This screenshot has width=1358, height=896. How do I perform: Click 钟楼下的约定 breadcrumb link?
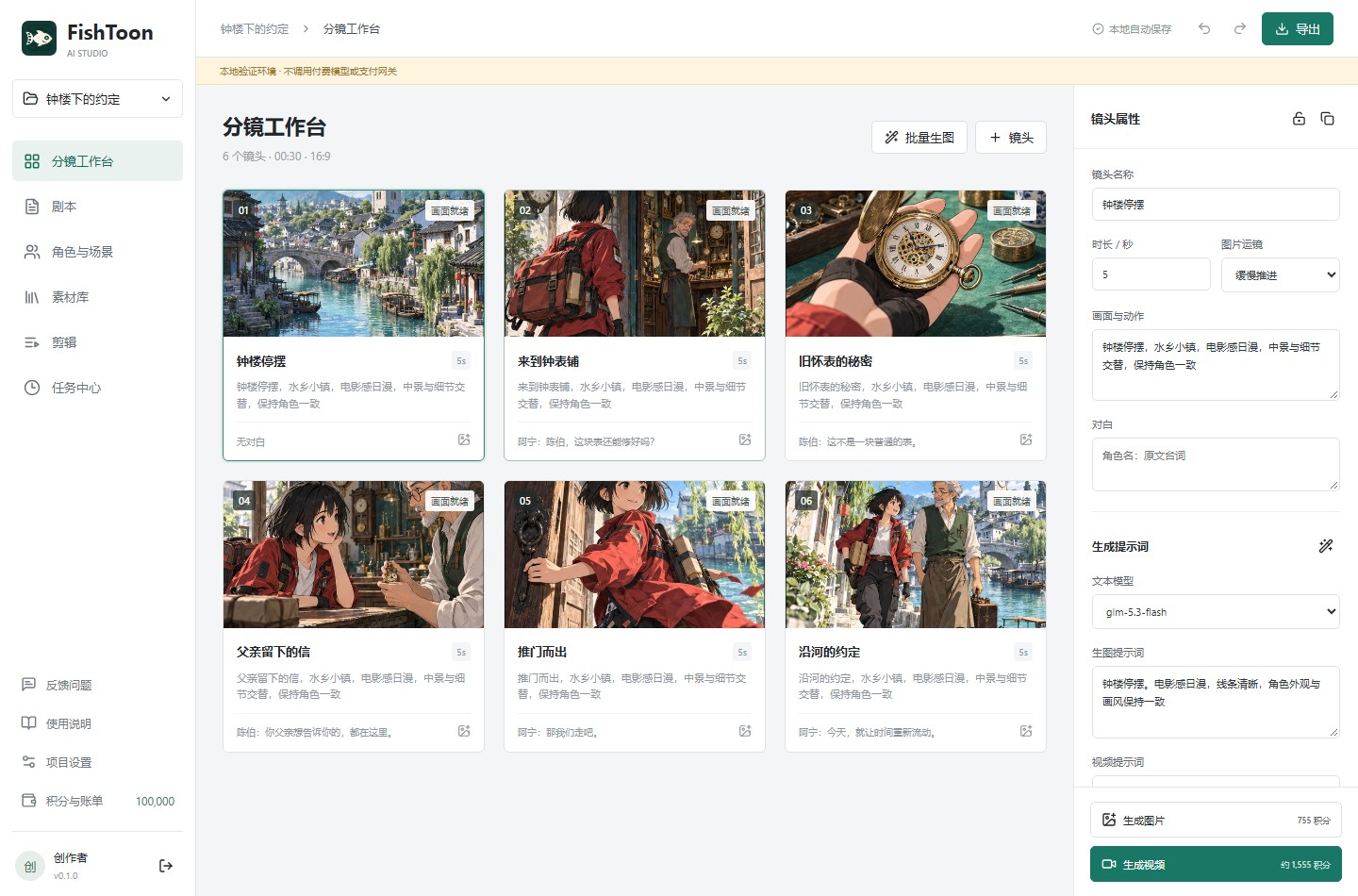coord(255,29)
